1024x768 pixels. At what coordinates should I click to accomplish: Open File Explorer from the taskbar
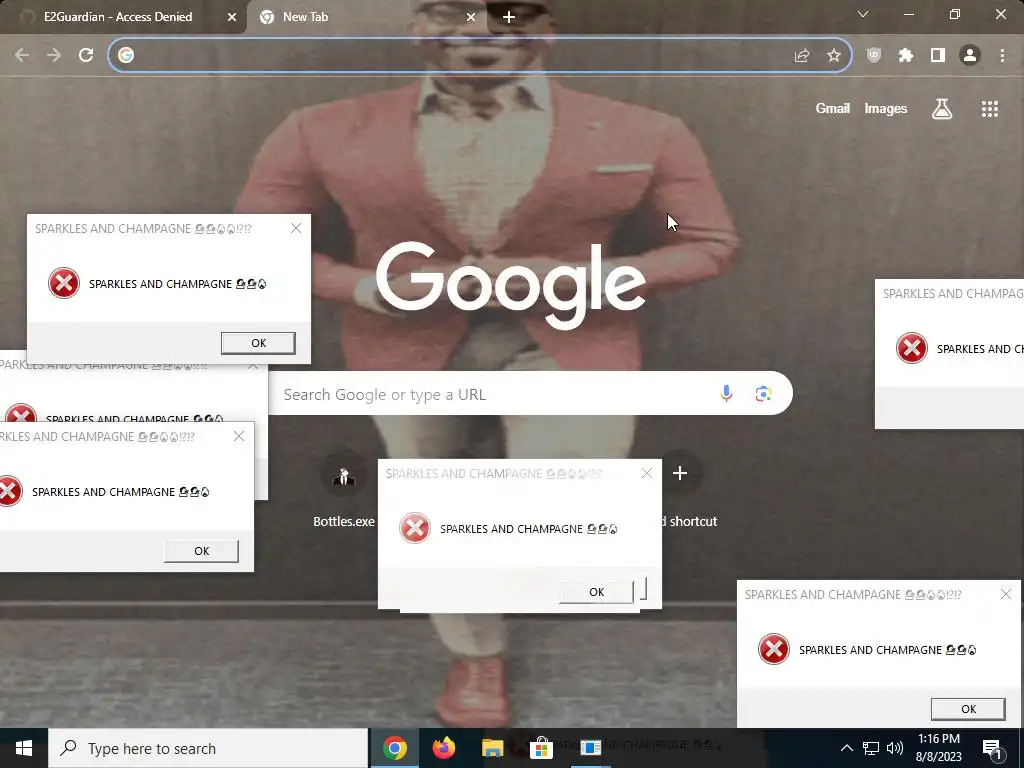point(492,748)
